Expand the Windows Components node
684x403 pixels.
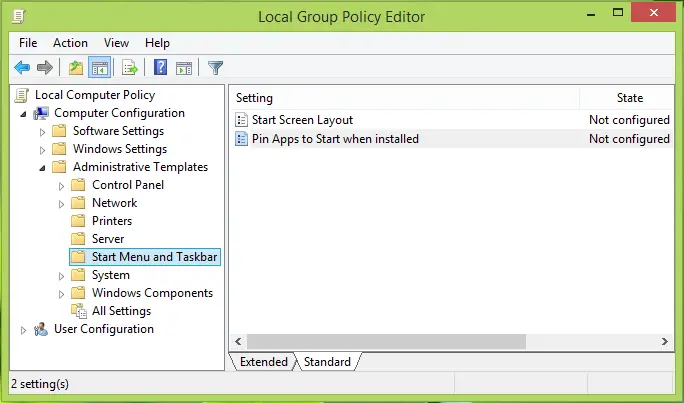coord(62,294)
